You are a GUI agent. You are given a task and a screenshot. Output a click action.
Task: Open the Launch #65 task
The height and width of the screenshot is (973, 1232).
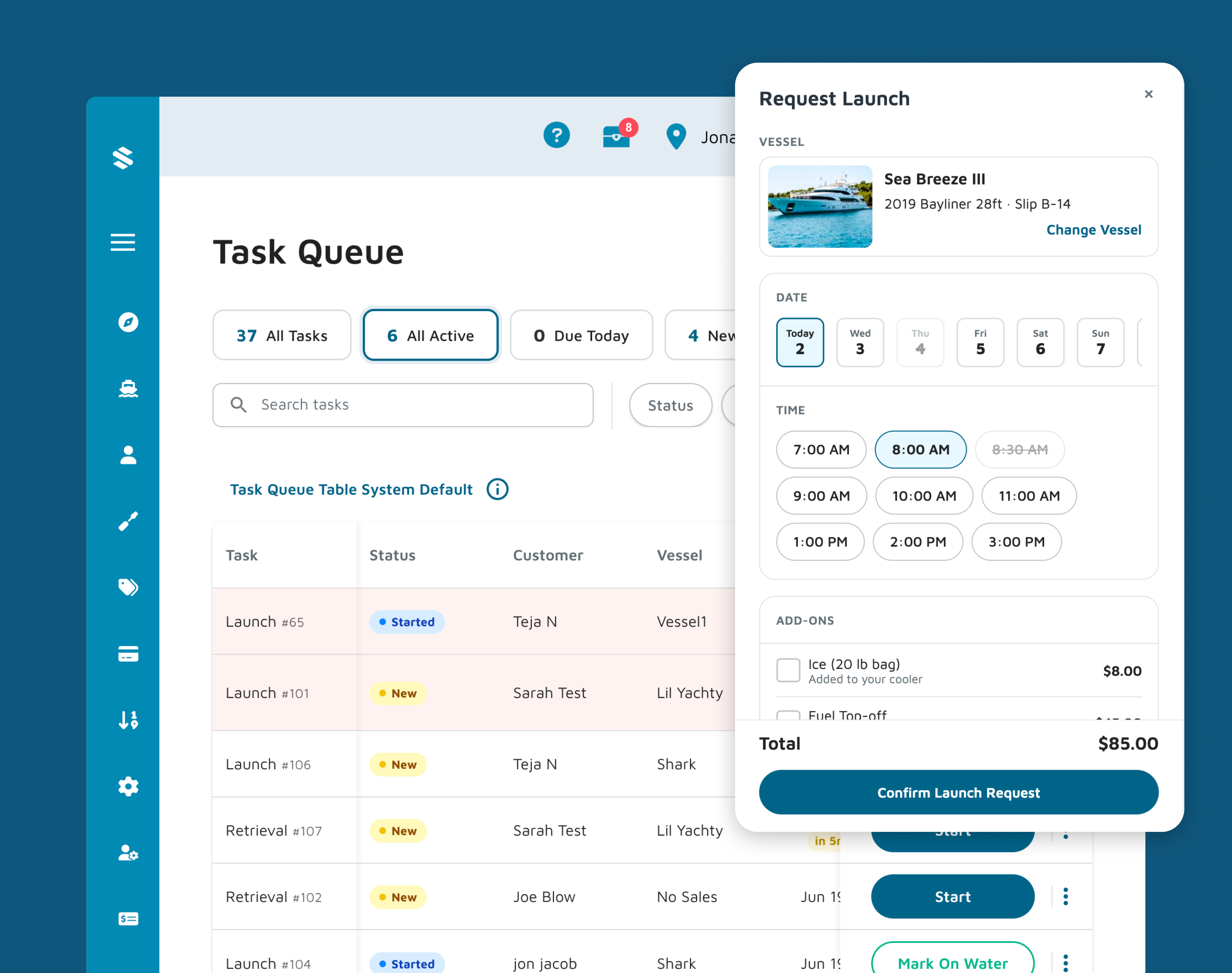265,622
